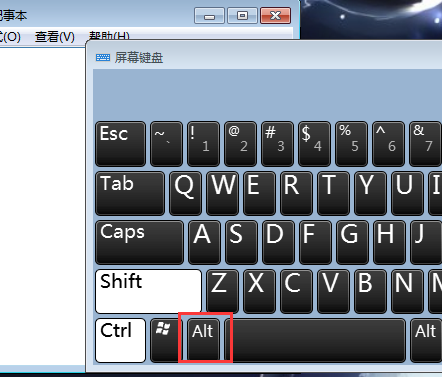442x377 pixels.
Task: Click the 3 / # key
Action: pos(277,144)
